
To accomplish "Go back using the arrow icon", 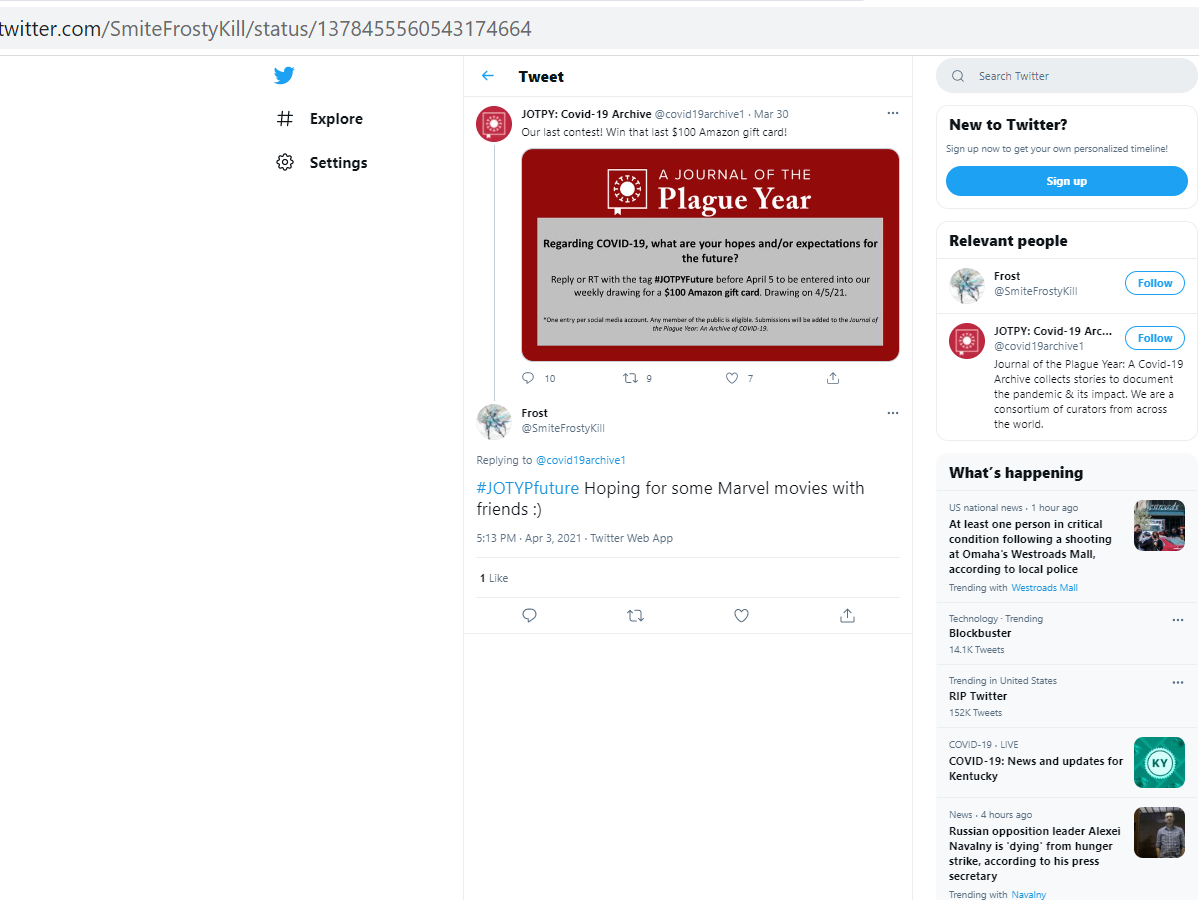I will (488, 76).
